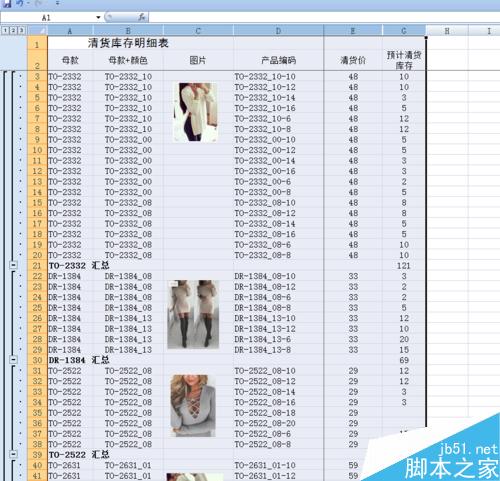Select row 21 header
Screen dimensions: 500x481
point(37,266)
